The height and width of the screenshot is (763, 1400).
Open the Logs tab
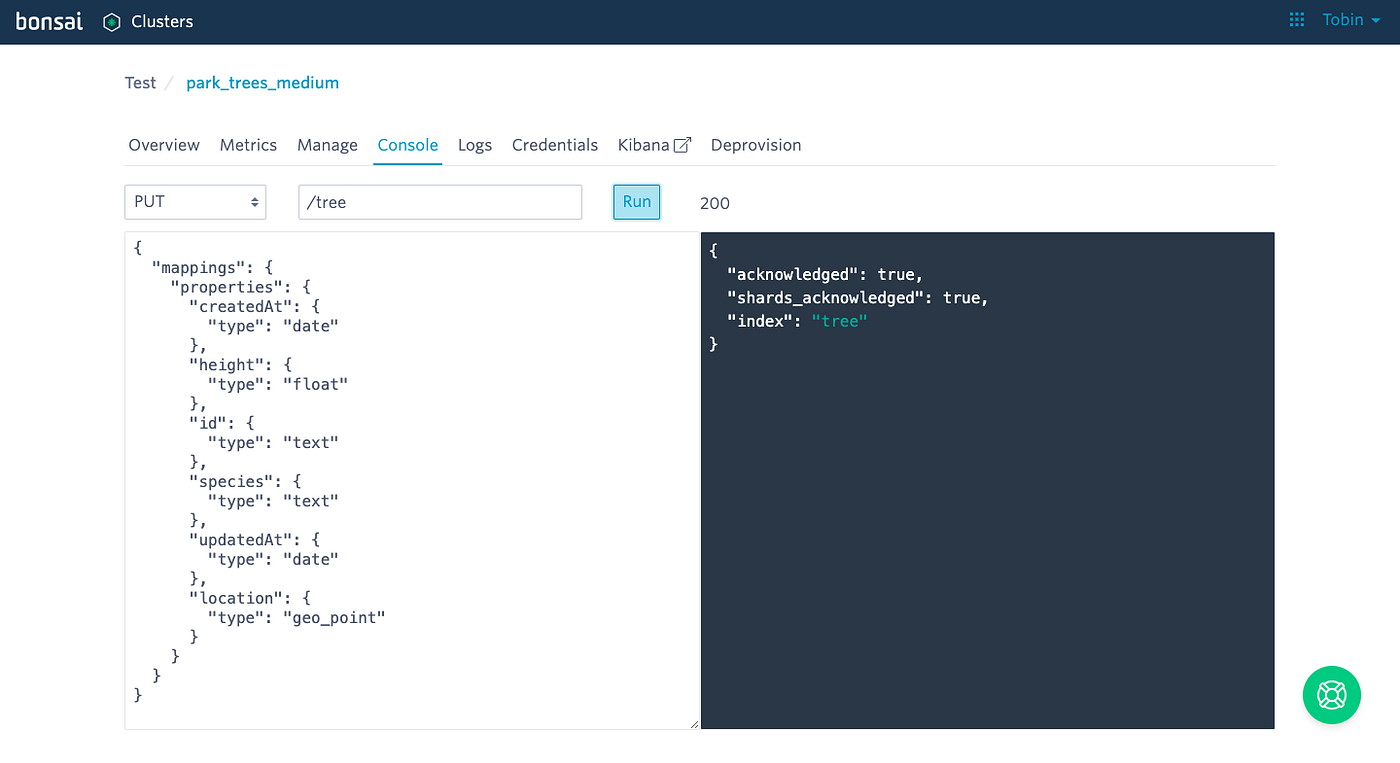click(475, 145)
